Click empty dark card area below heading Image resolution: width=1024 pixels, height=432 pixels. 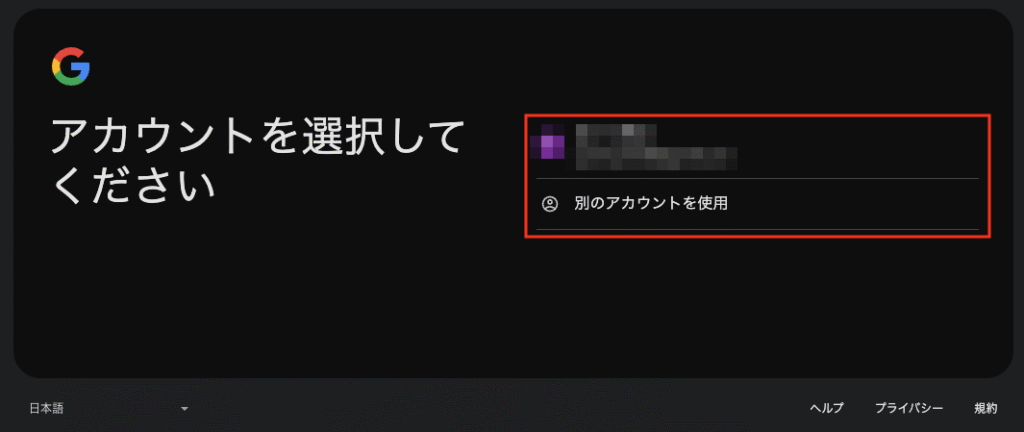point(261,294)
